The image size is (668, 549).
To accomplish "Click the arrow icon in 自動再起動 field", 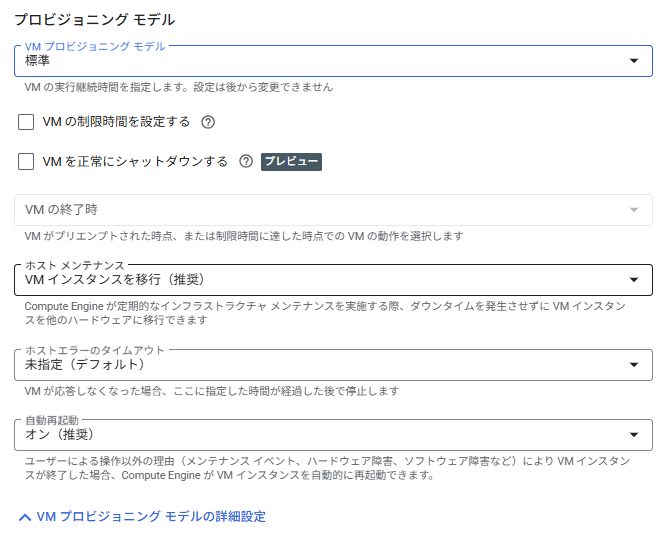I will point(633,434).
